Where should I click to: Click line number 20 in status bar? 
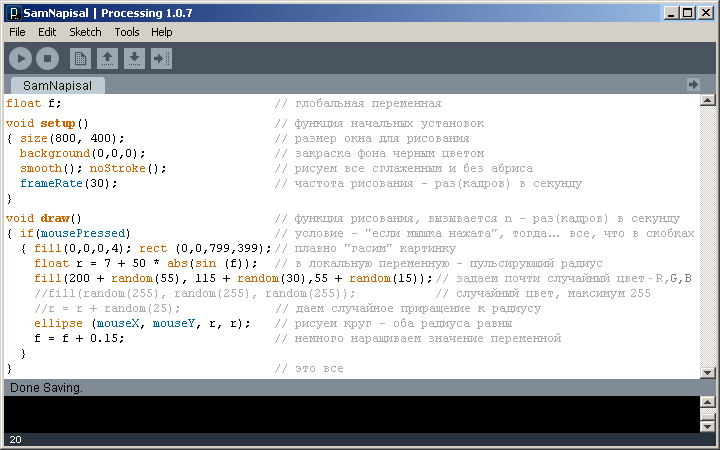coord(15,440)
